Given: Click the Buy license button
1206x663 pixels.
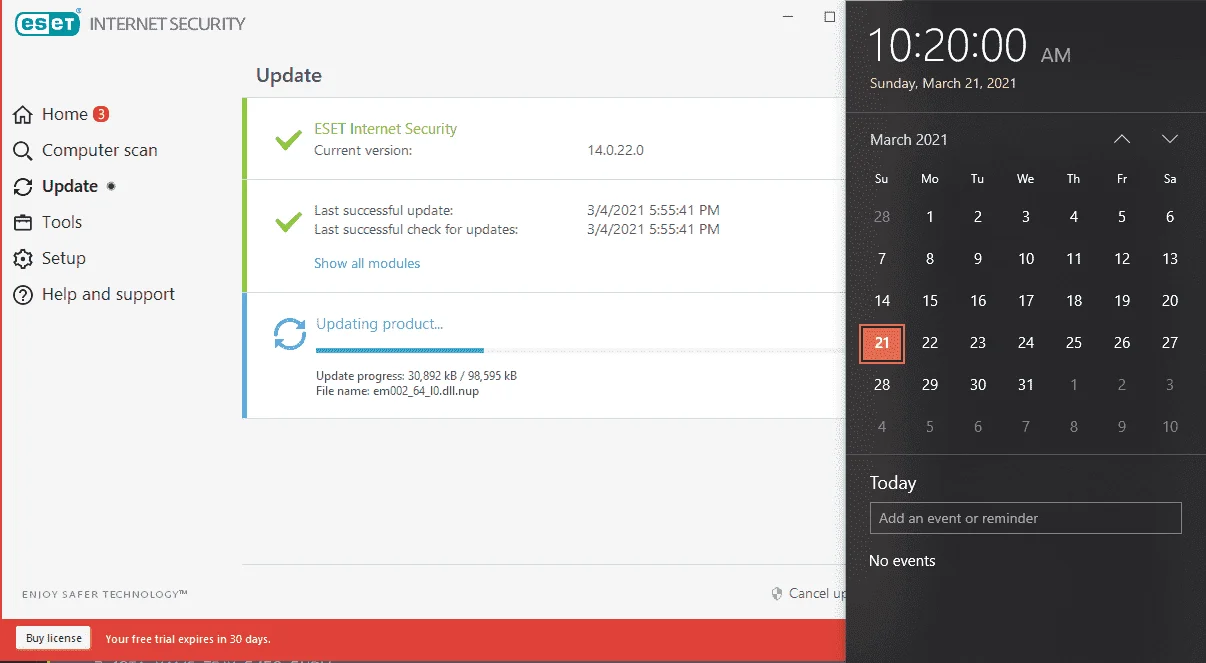Looking at the screenshot, I should tap(53, 638).
